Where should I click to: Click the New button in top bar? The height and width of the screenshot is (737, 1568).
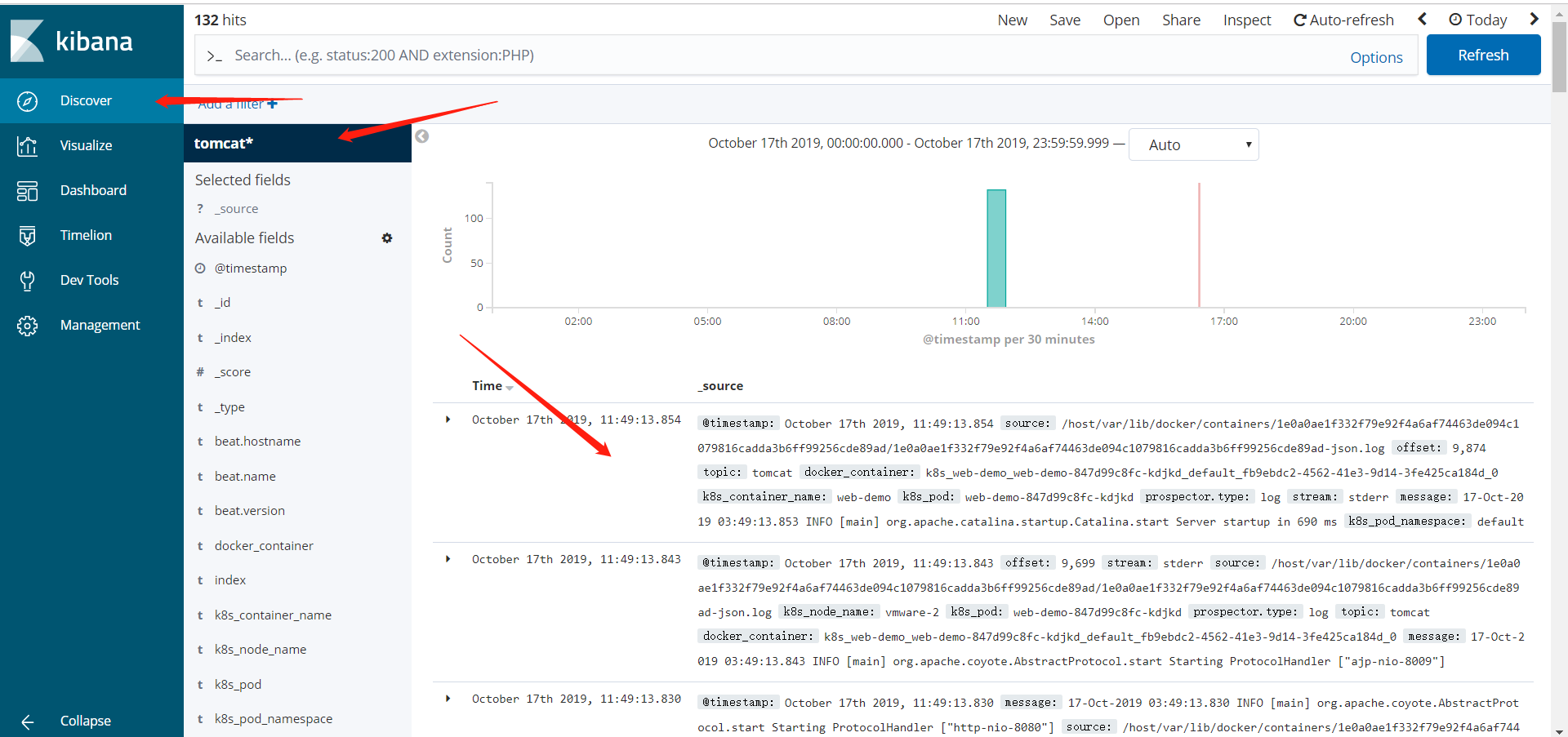[x=1012, y=20]
